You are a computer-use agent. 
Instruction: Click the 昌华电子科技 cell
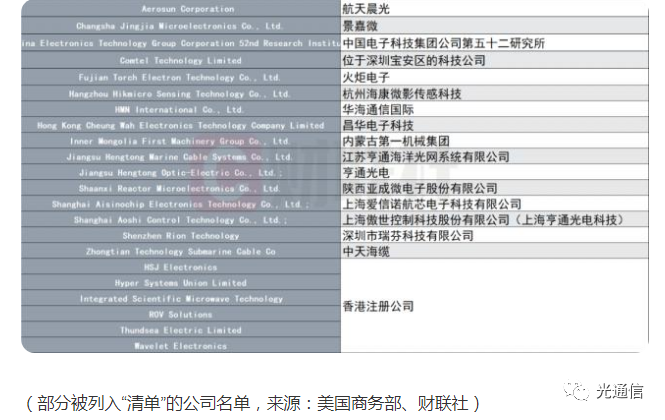495,125
